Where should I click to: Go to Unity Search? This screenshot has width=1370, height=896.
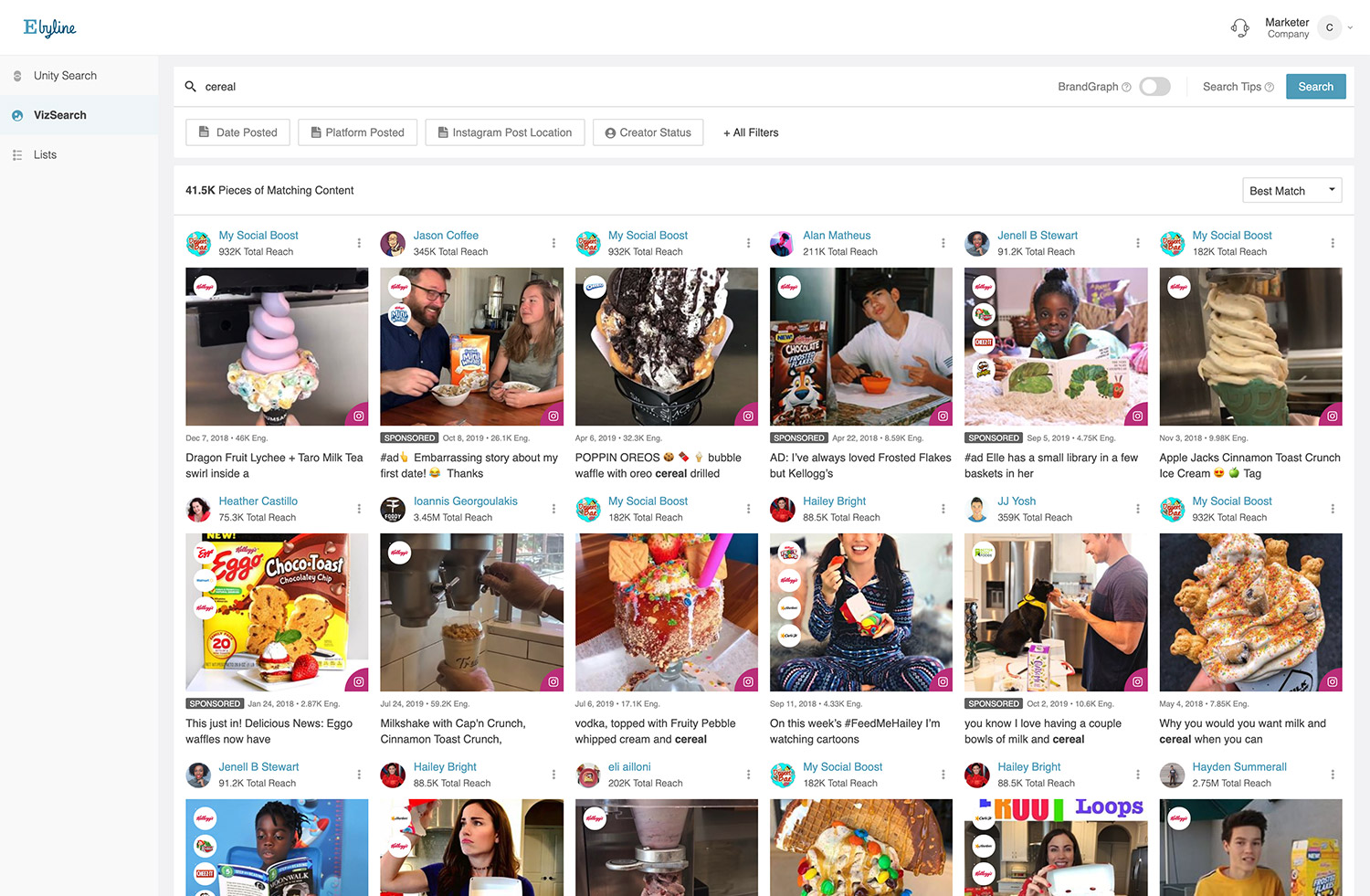(x=65, y=76)
